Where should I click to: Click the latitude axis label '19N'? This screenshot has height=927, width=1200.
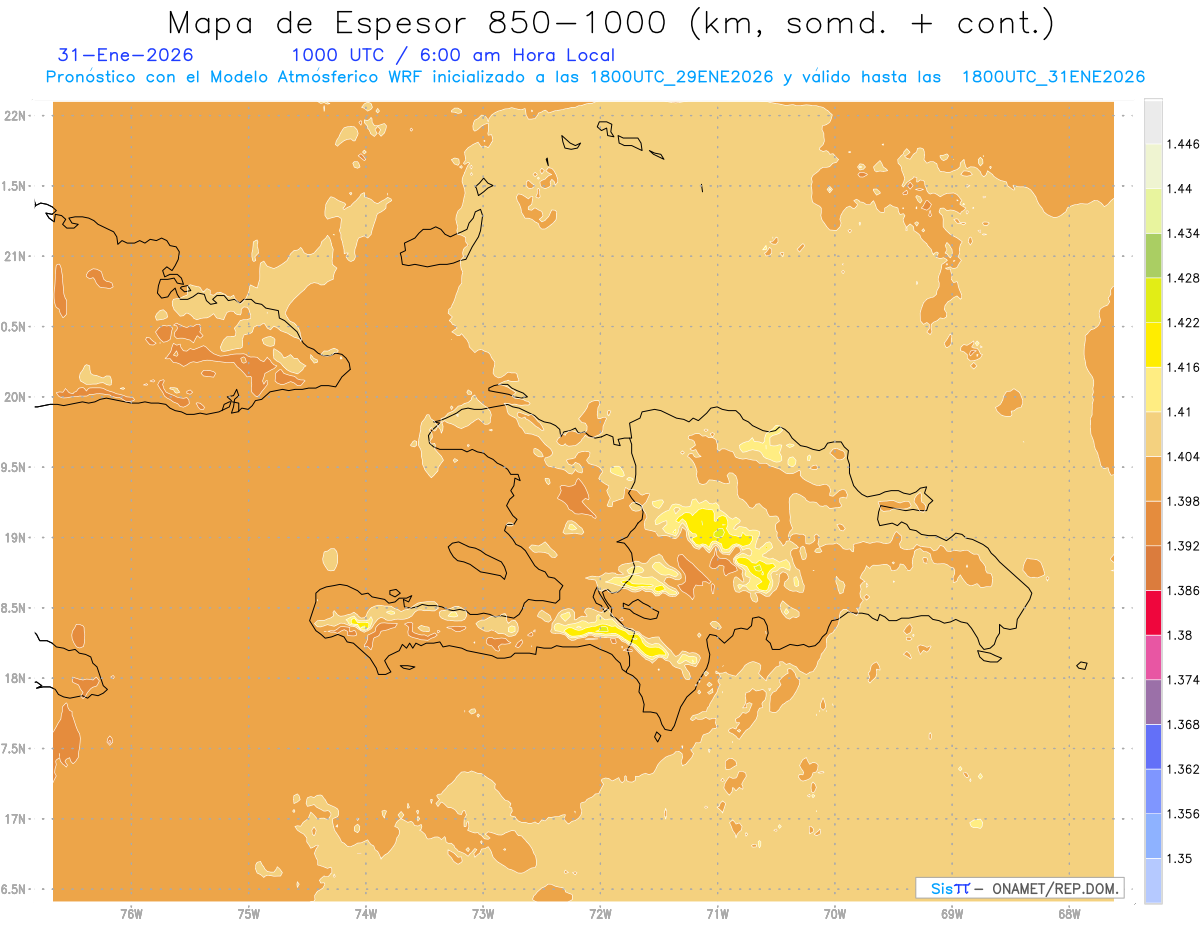click(16, 537)
